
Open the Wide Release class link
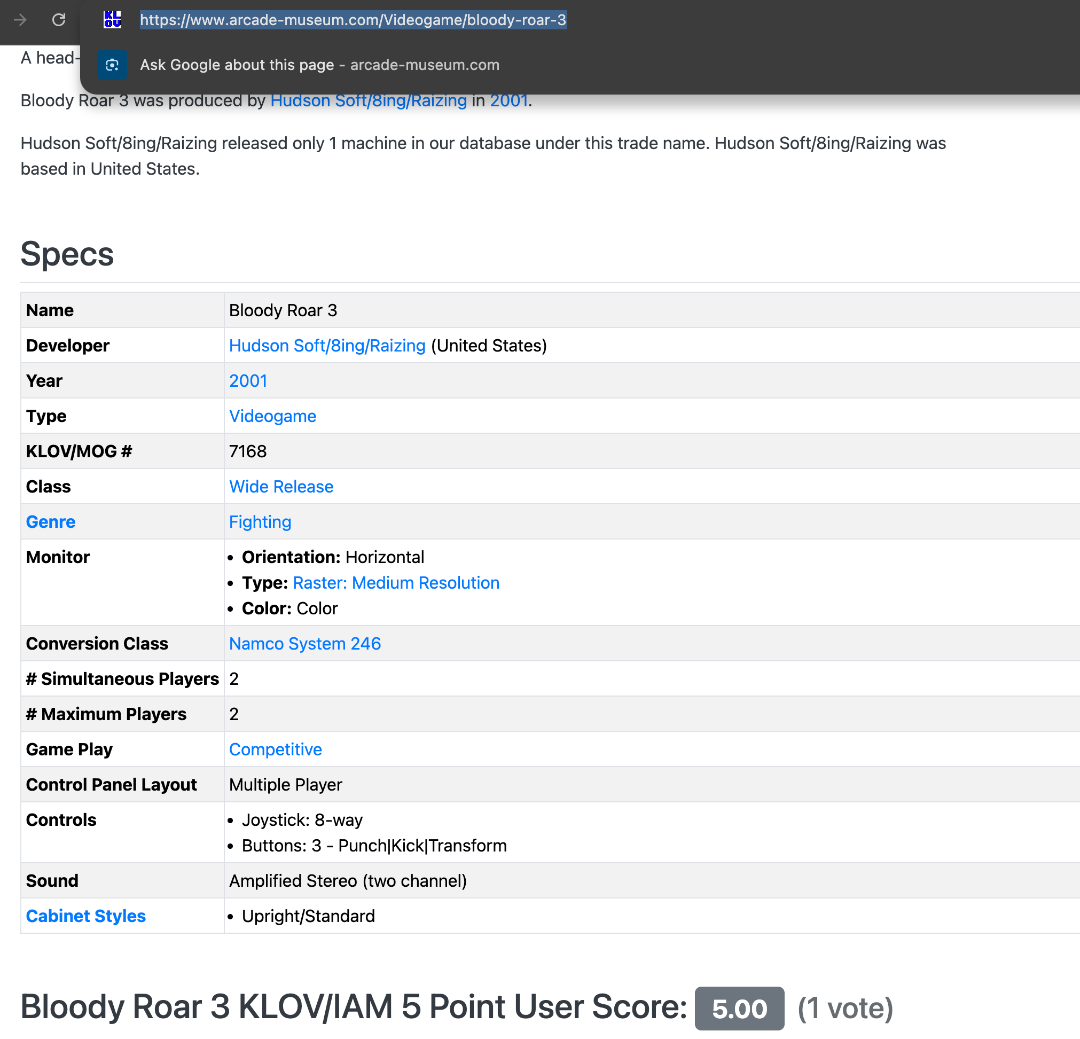281,486
